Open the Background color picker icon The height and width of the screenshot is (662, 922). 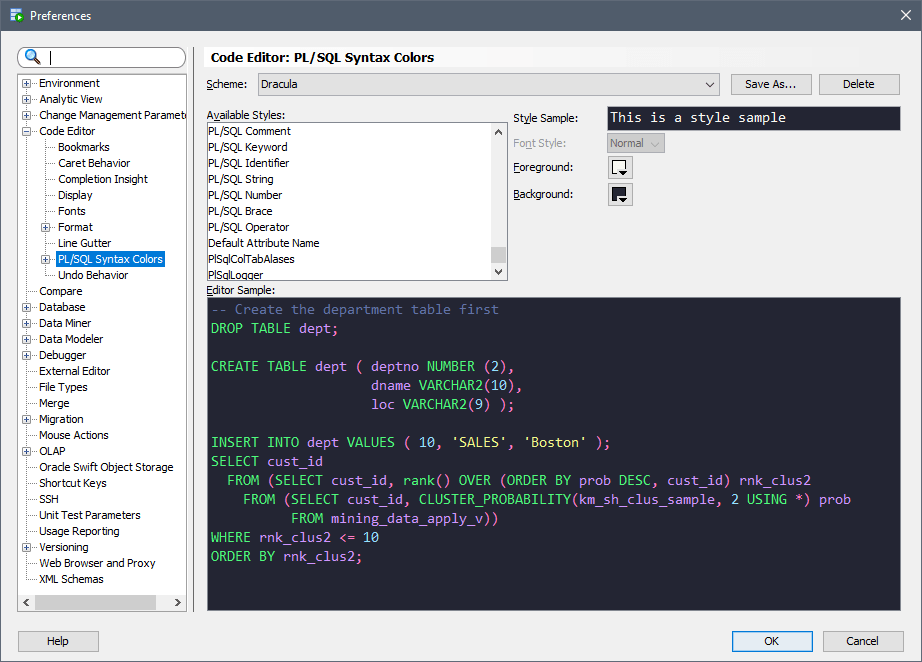(619, 194)
